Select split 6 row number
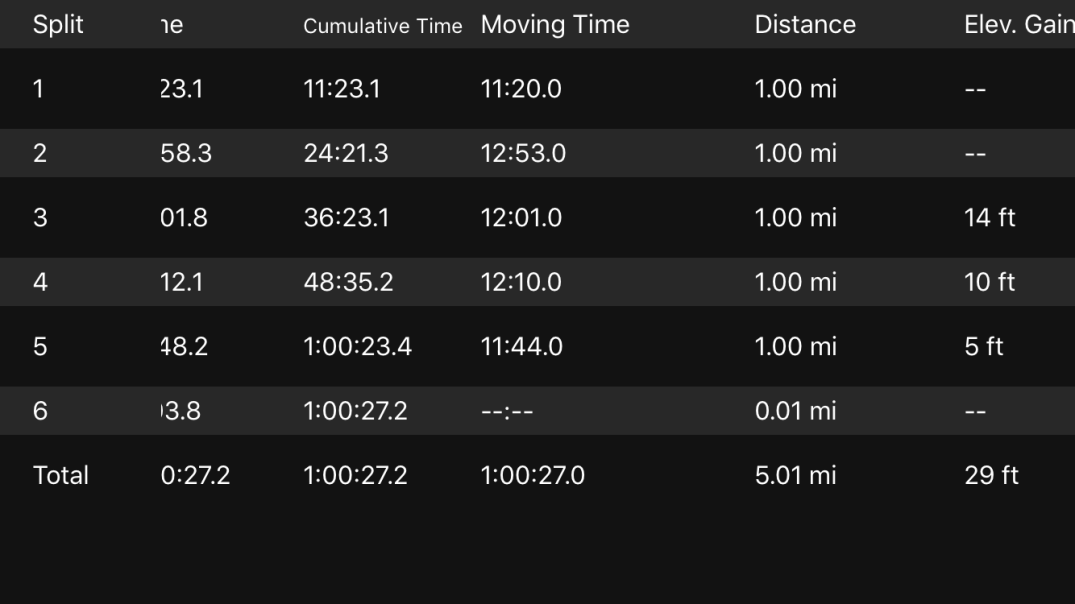This screenshot has width=1075, height=604. coord(40,411)
